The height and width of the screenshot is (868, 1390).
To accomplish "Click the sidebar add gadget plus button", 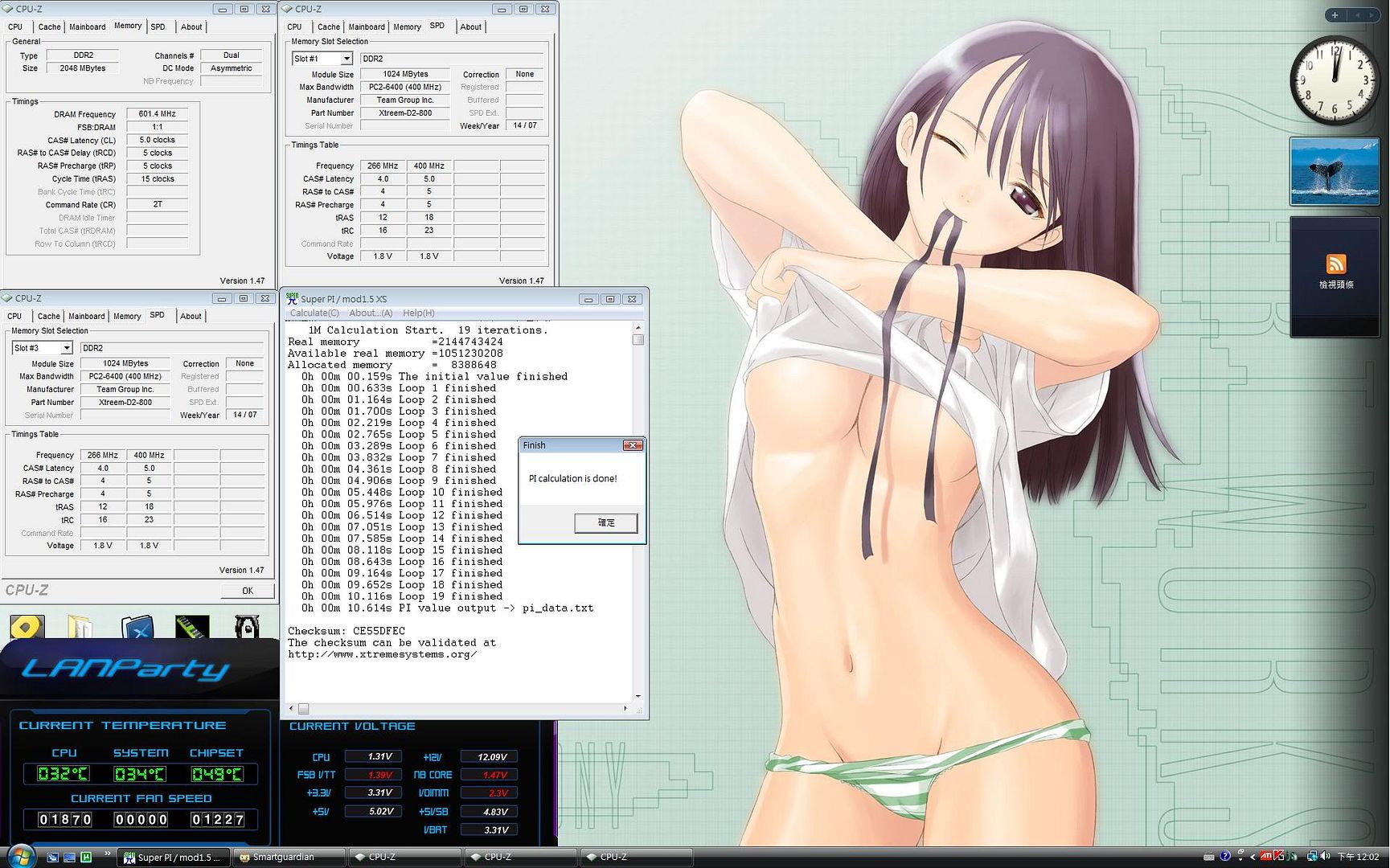I will tap(1335, 15).
